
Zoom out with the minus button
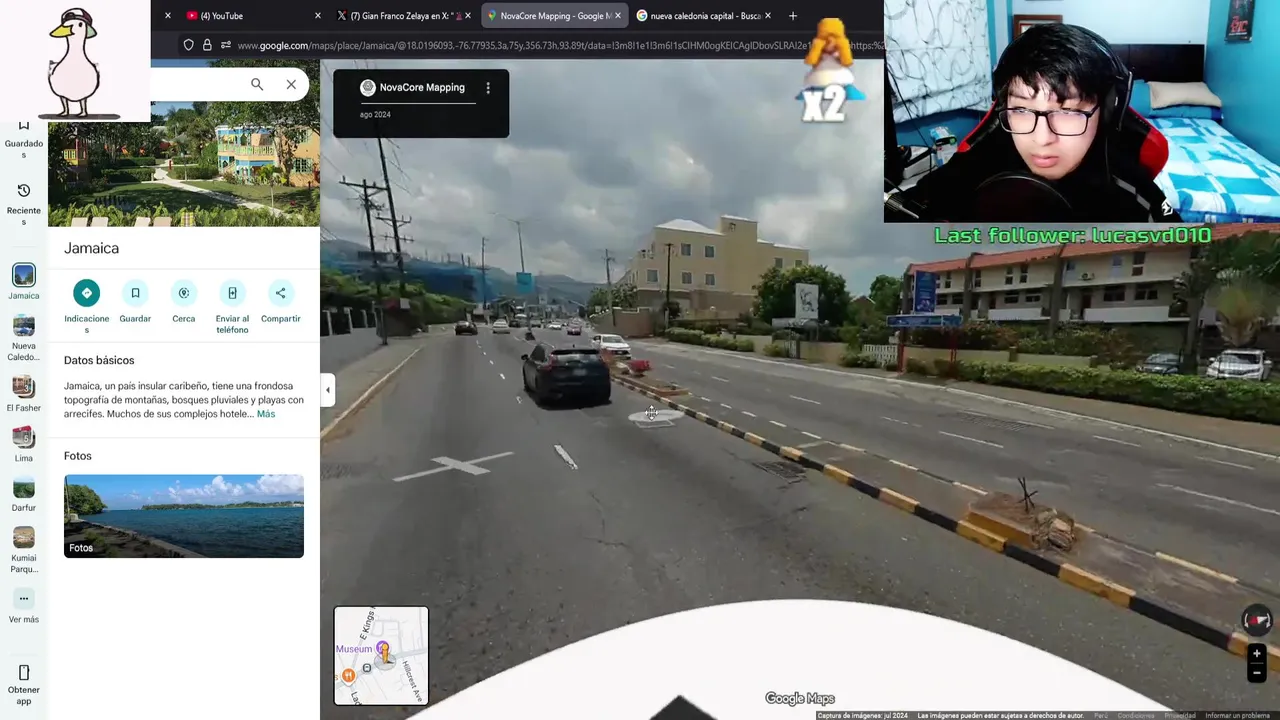(x=1257, y=673)
